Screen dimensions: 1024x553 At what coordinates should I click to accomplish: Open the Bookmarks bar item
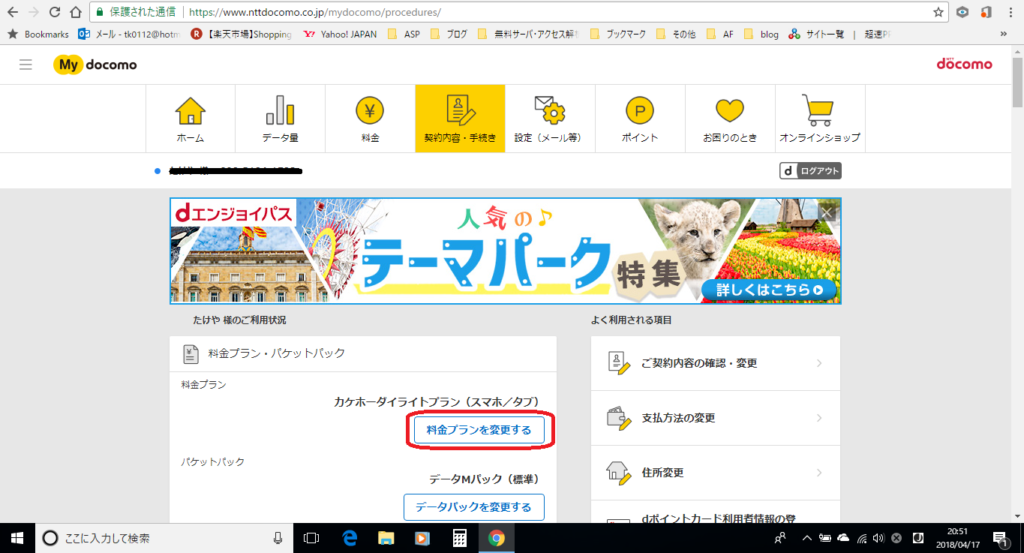38,34
